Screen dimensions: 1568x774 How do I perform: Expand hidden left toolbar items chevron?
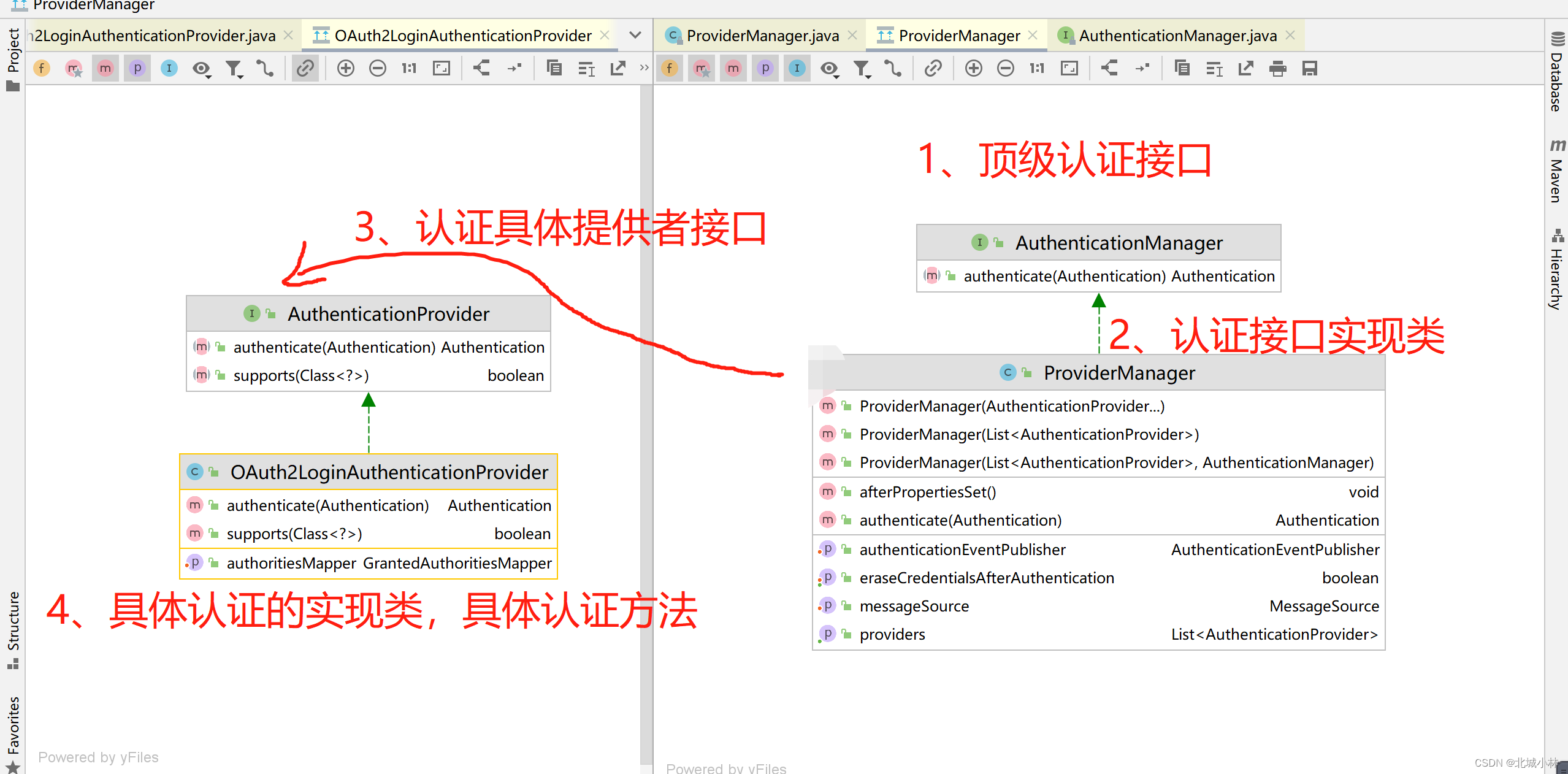click(644, 67)
